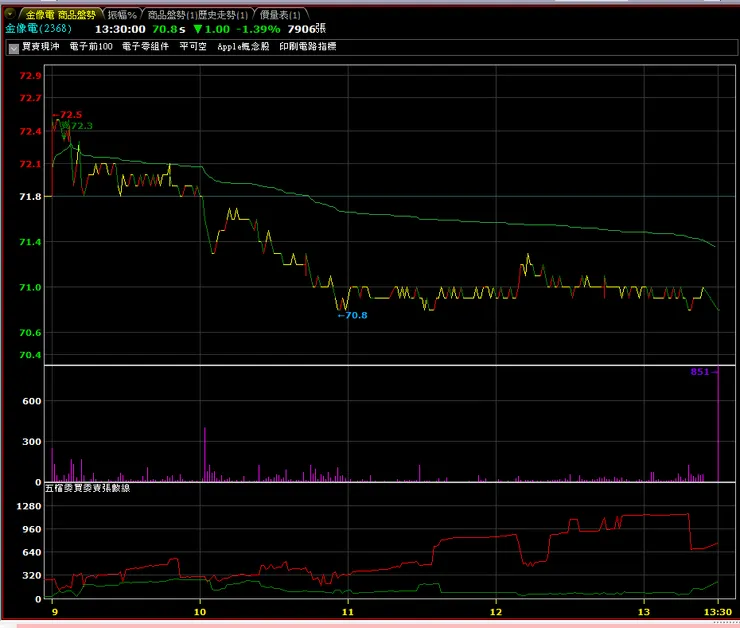Image resolution: width=740 pixels, height=628 pixels.
Task: Switch to the 振幅% tab
Action: pyautogui.click(x=122, y=15)
